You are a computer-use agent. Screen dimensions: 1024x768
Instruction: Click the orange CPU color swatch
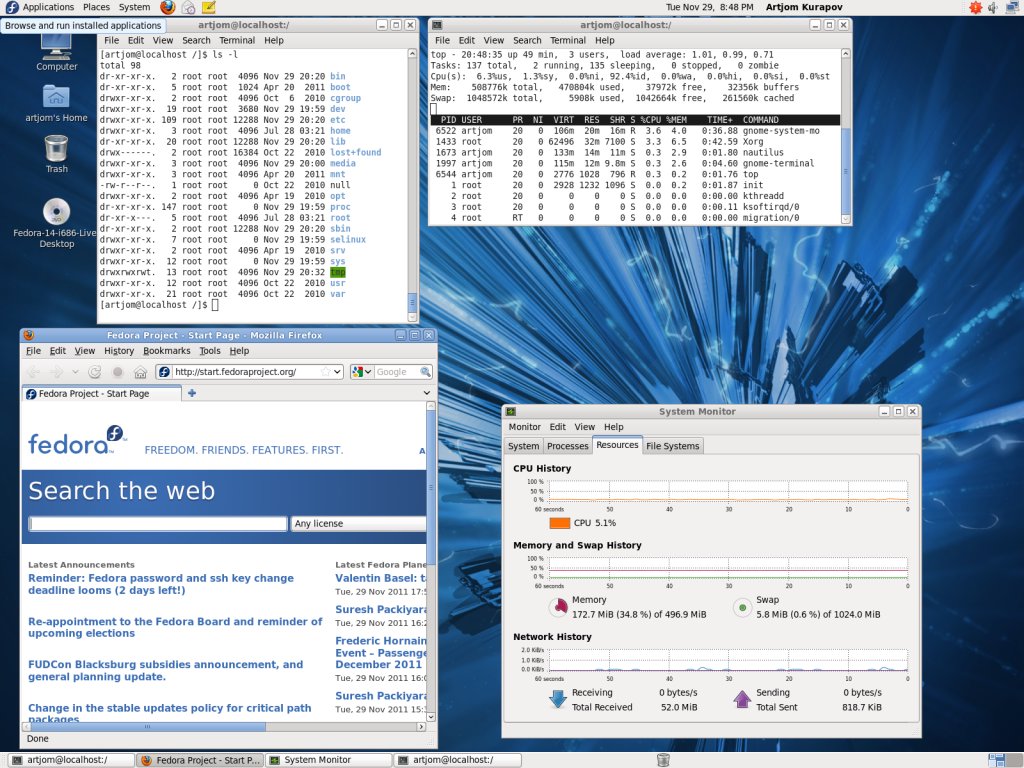pyautogui.click(x=559, y=523)
